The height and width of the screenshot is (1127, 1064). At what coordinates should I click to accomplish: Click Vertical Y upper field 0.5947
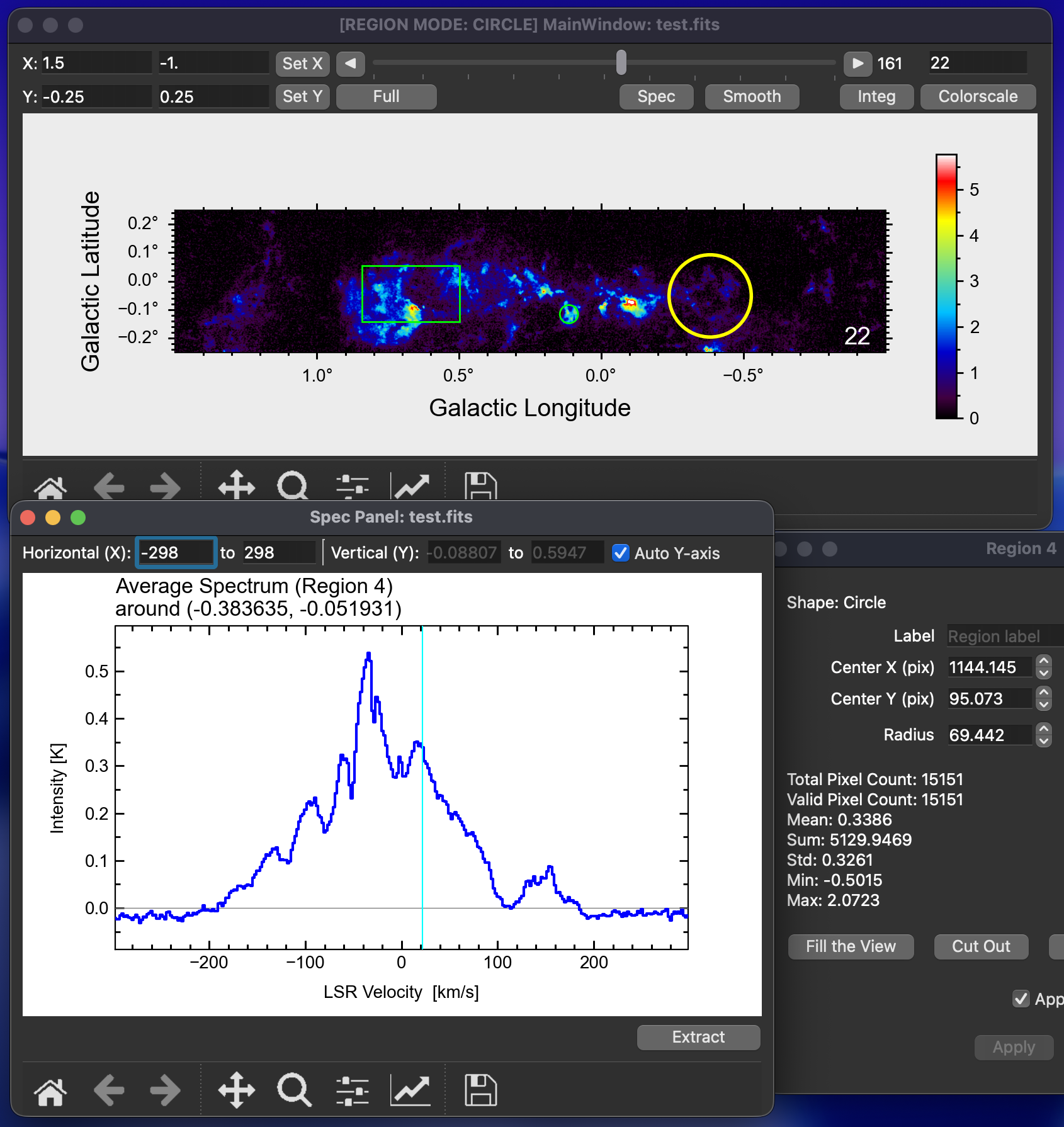[x=567, y=553]
